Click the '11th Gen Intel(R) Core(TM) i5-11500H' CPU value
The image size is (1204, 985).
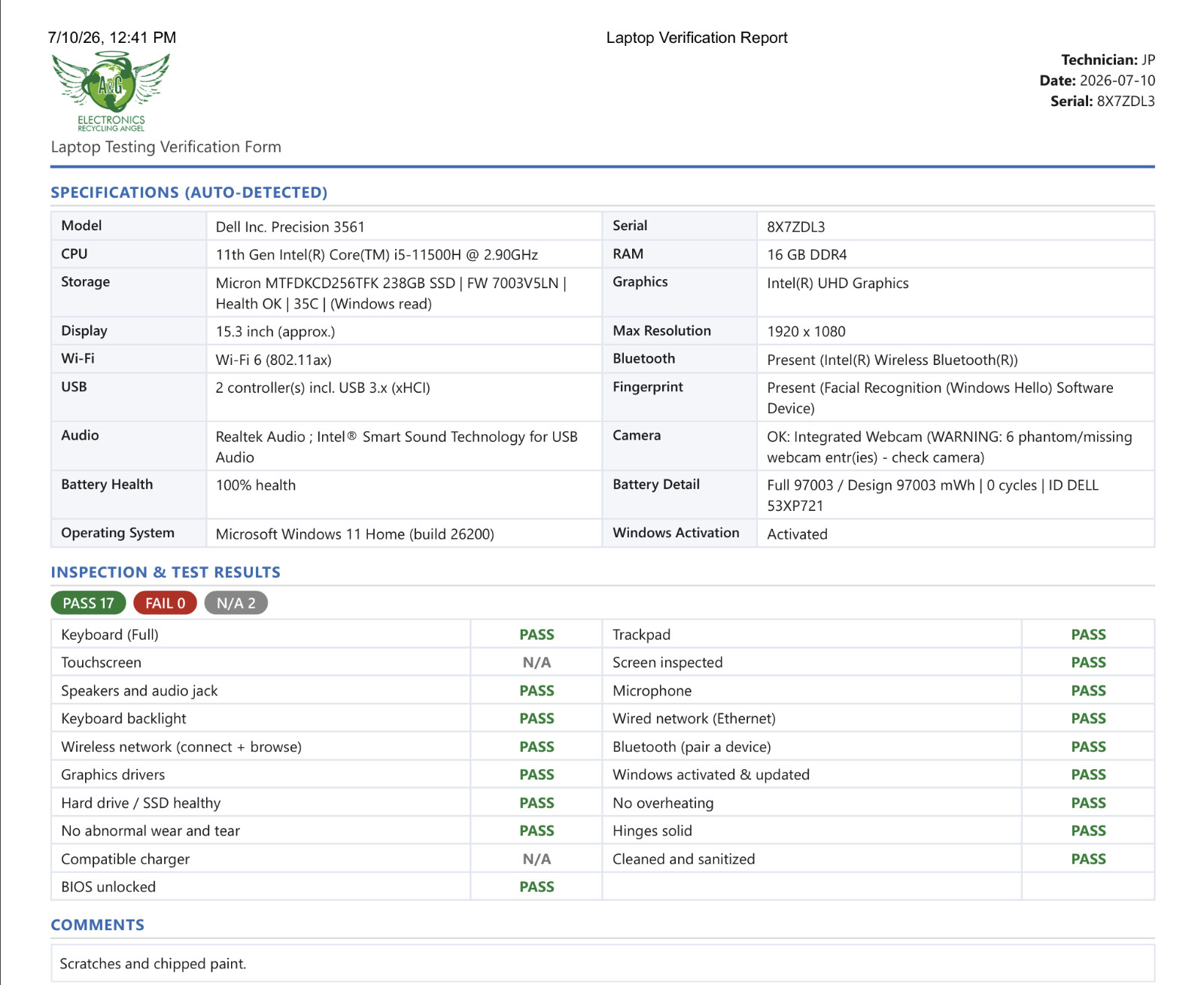click(376, 254)
